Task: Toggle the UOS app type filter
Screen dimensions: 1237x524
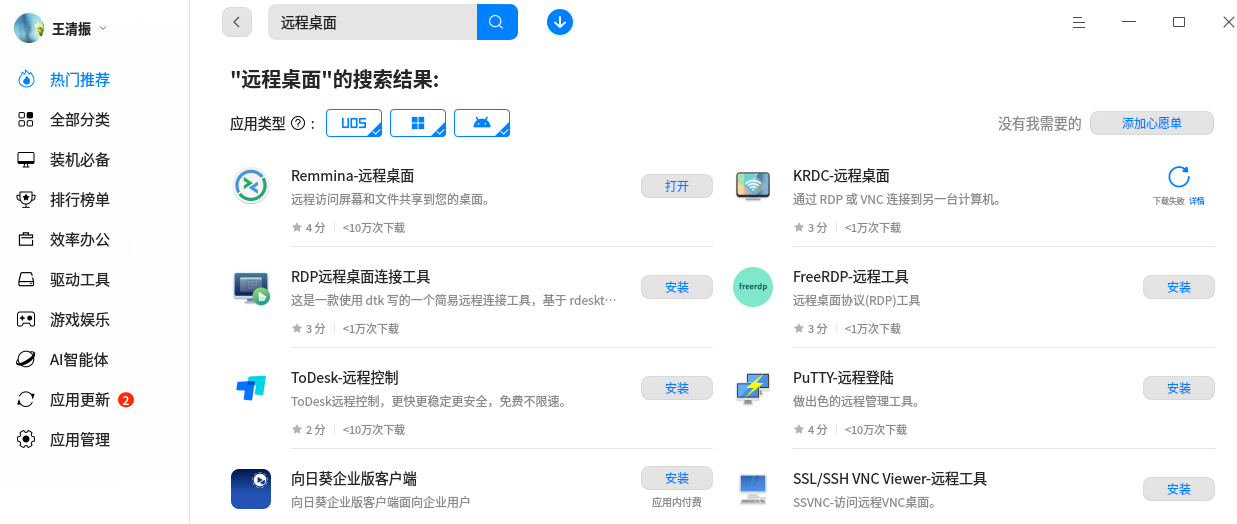Action: (354, 123)
